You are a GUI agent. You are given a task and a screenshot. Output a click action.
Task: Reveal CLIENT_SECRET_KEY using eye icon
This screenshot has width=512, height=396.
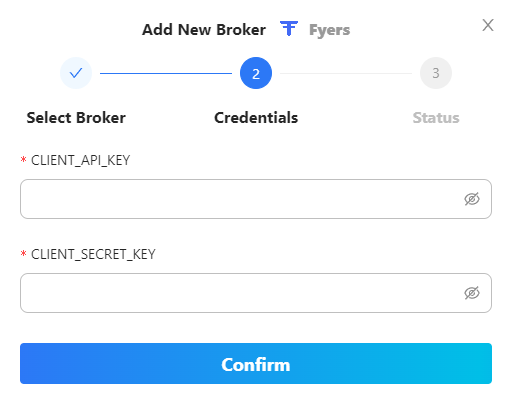[472, 293]
